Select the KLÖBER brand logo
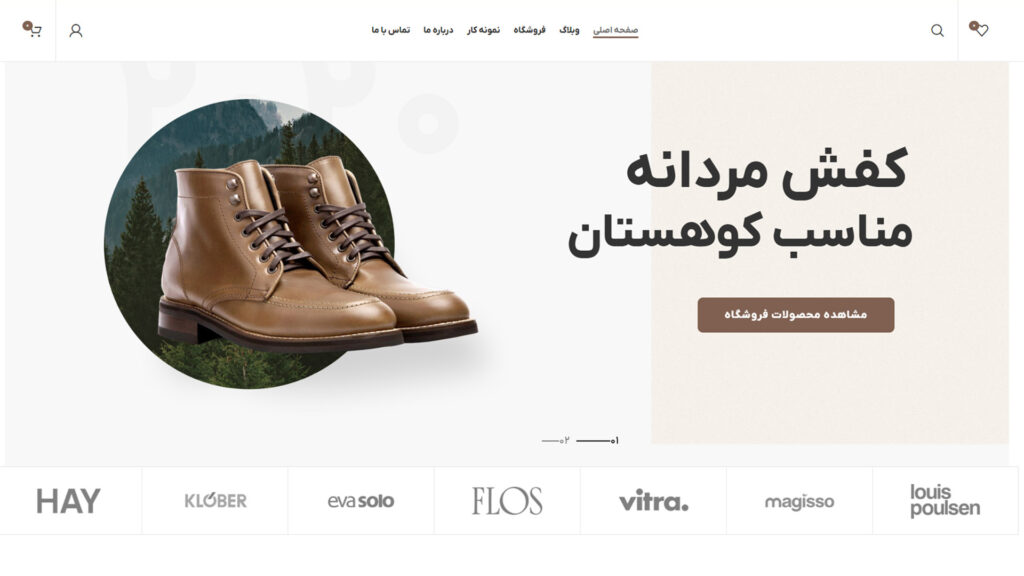Viewport: 1024px width, 576px height. [x=216, y=501]
